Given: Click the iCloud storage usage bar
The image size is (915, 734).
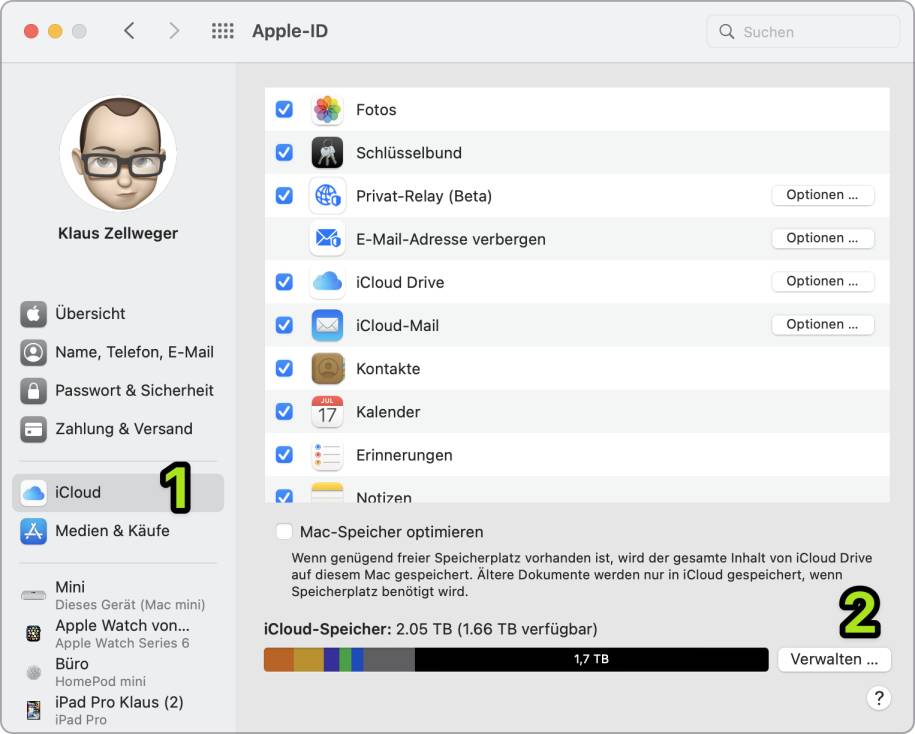Looking at the screenshot, I should (516, 660).
